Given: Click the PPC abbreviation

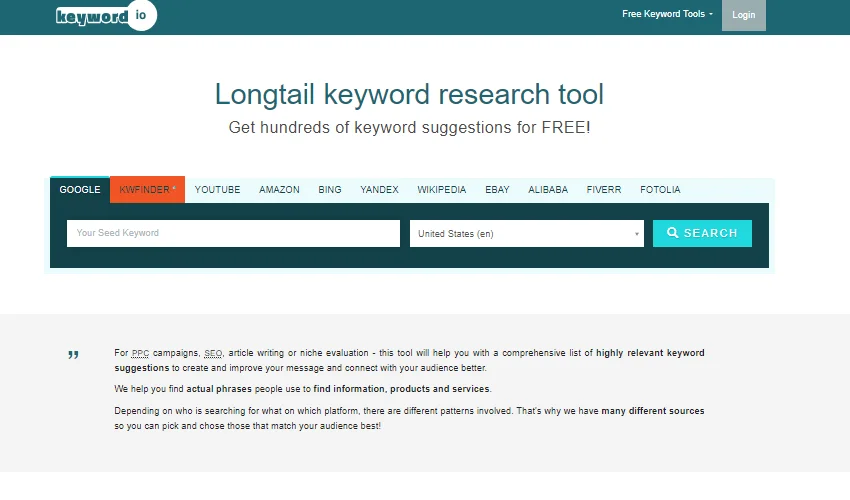Looking at the screenshot, I should coord(140,353).
